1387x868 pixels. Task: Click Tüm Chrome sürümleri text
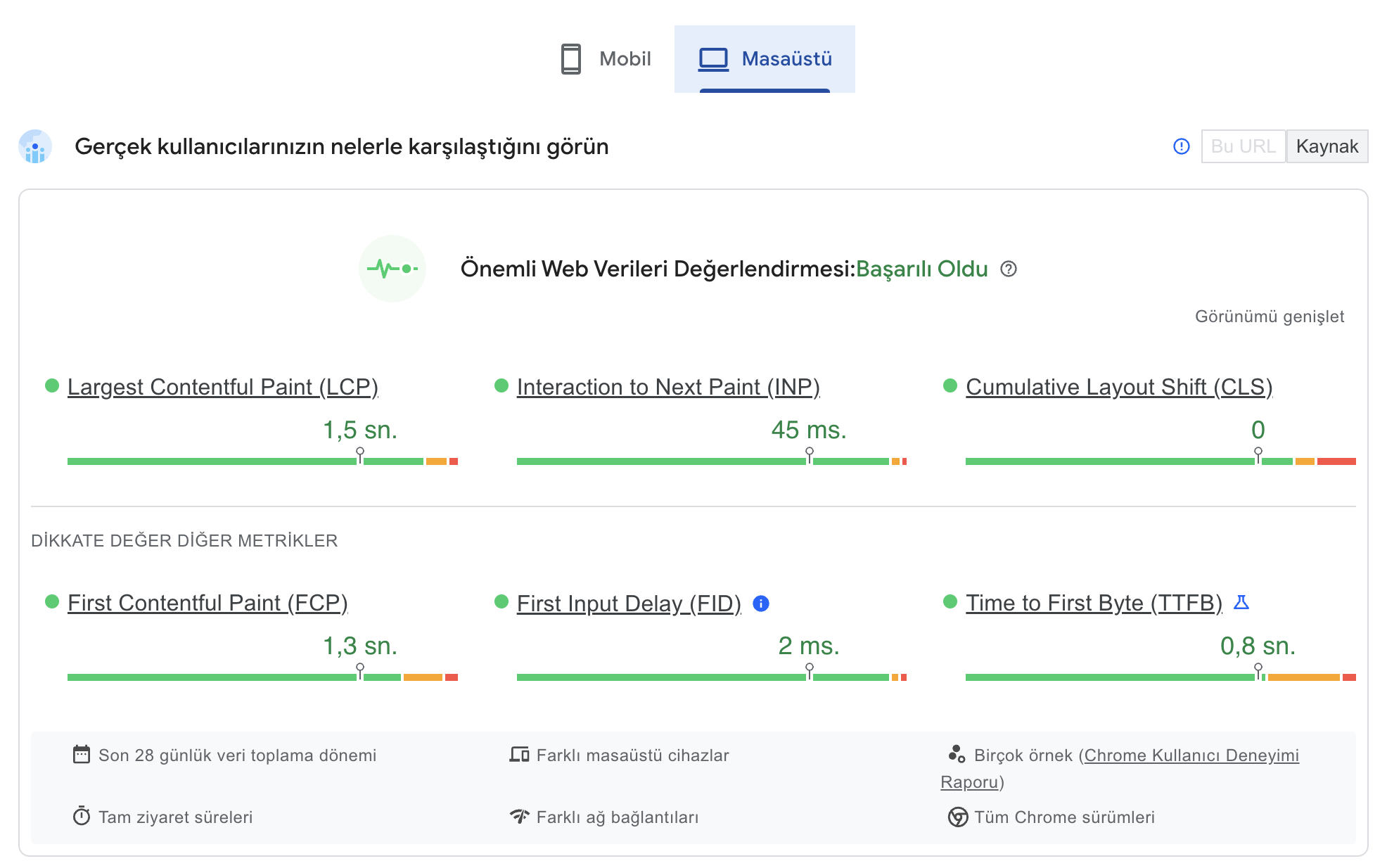tap(1065, 817)
